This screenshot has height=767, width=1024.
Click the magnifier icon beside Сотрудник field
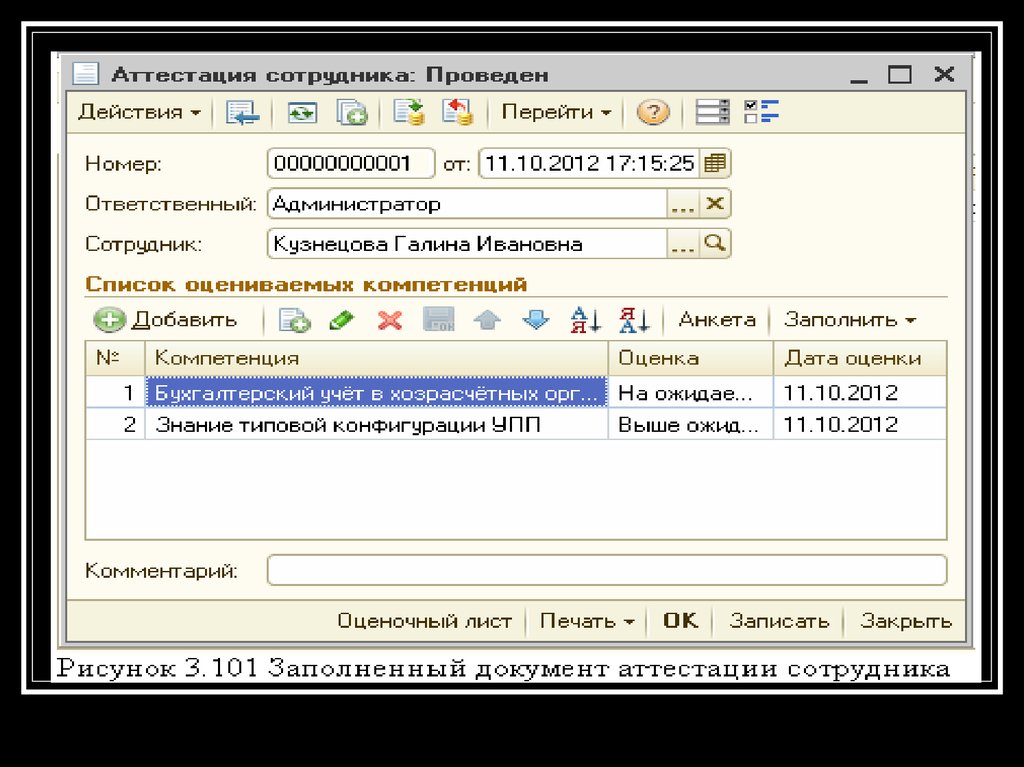tap(715, 243)
